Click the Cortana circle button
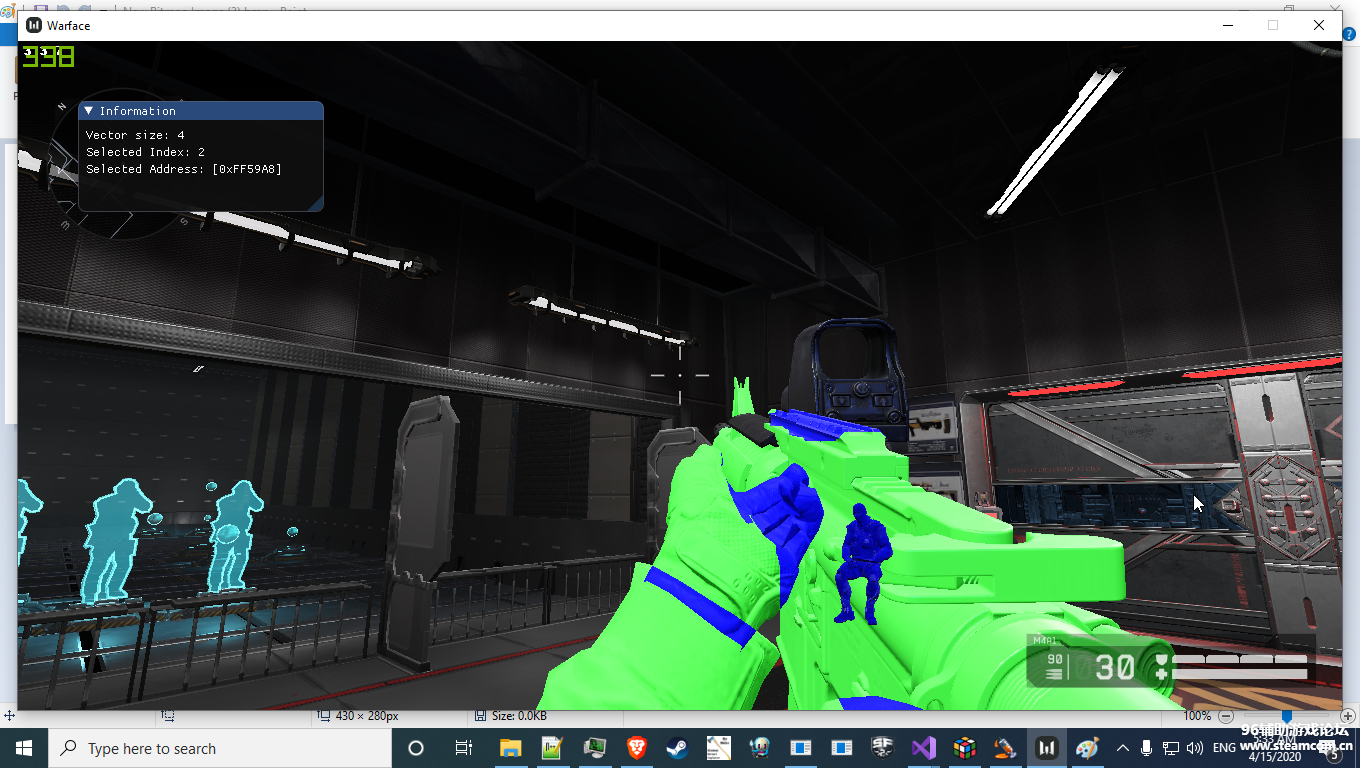Image resolution: width=1360 pixels, height=768 pixels. click(416, 748)
